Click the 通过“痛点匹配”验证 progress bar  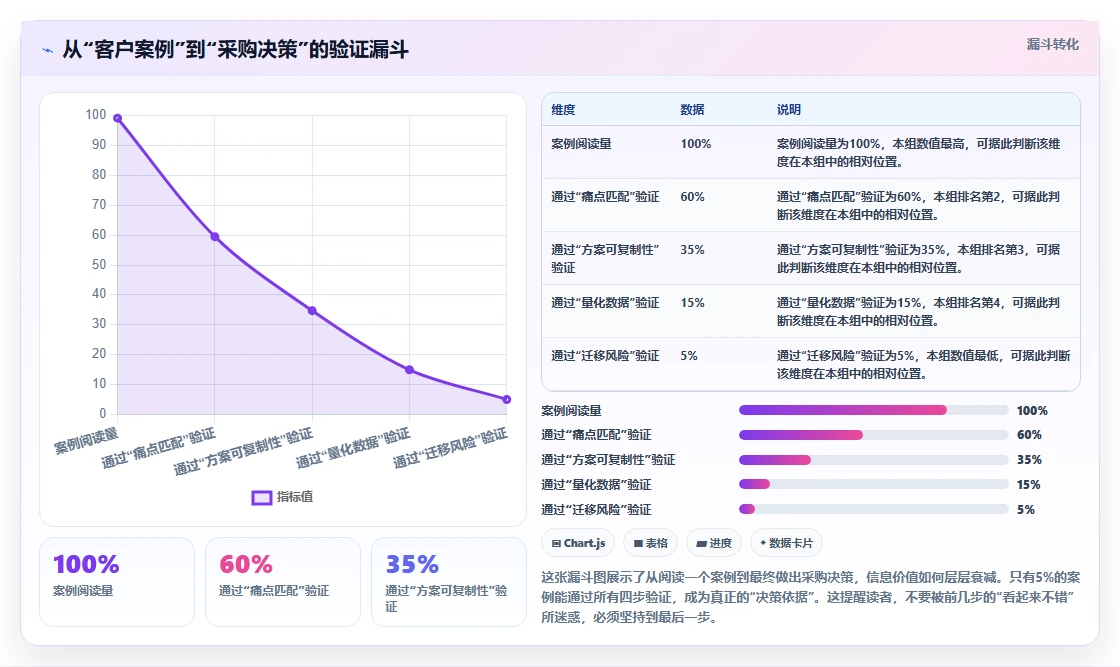pyautogui.click(x=874, y=435)
